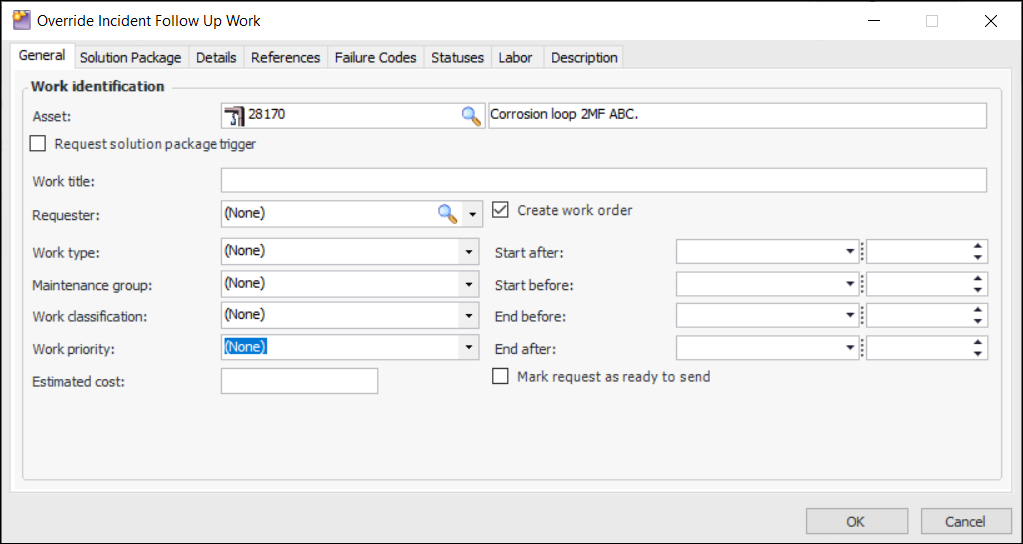Image resolution: width=1023 pixels, height=544 pixels.
Task: Uncheck the Create work order checkbox
Action: coord(501,211)
